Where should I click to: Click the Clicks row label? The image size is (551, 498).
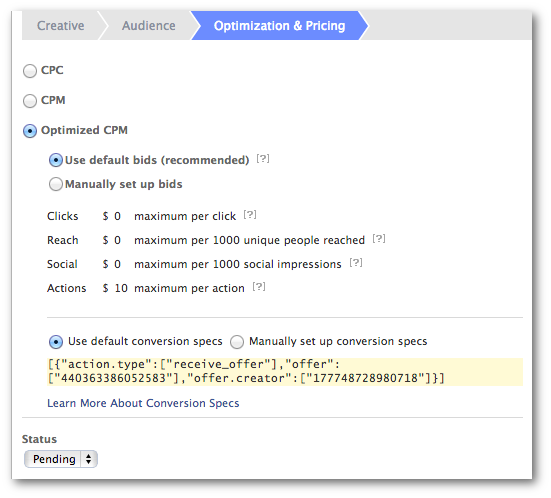click(63, 216)
